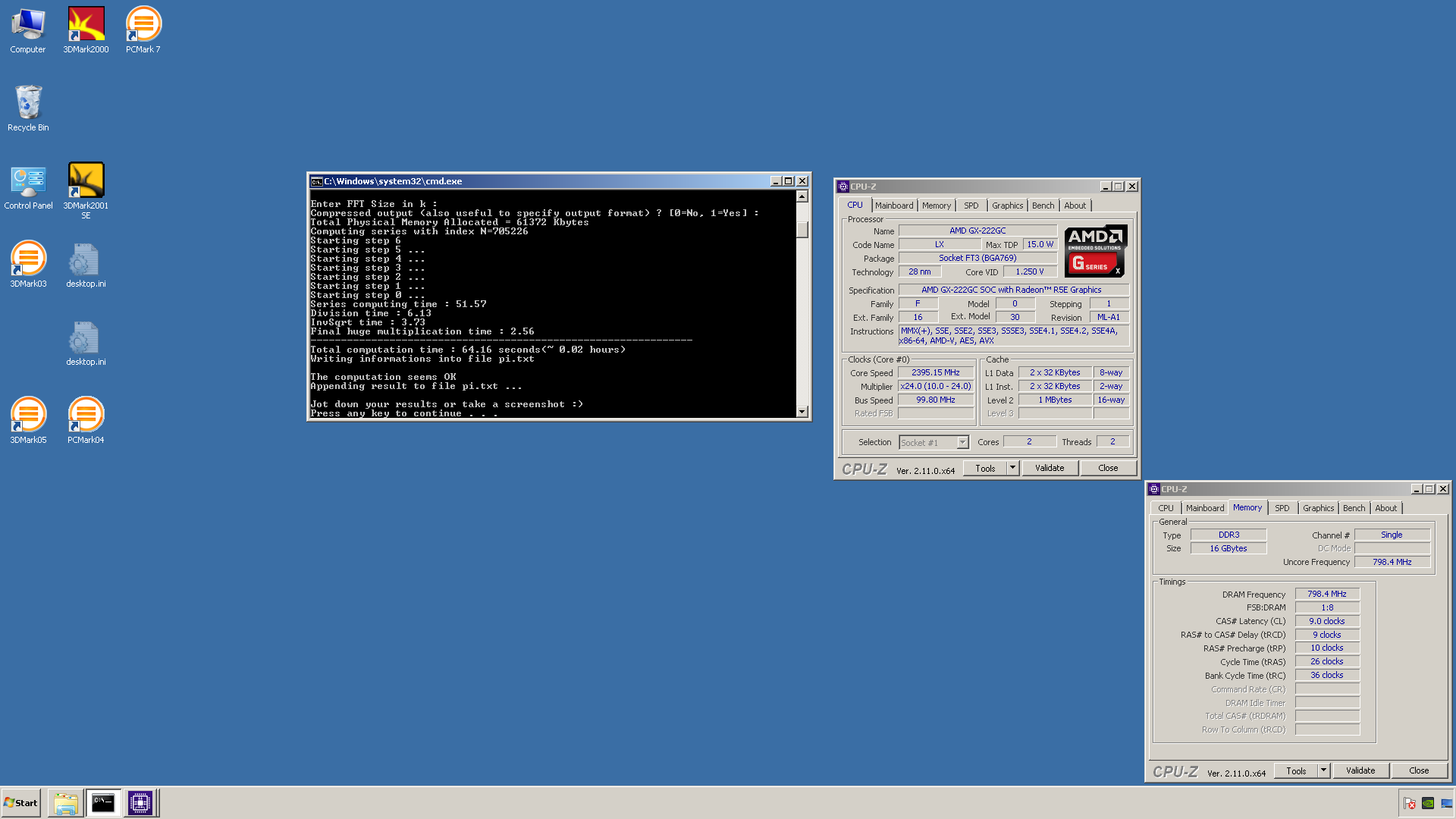
Task: Open the Tools dropdown arrow in CPU-Z CPU window
Action: [1012, 468]
